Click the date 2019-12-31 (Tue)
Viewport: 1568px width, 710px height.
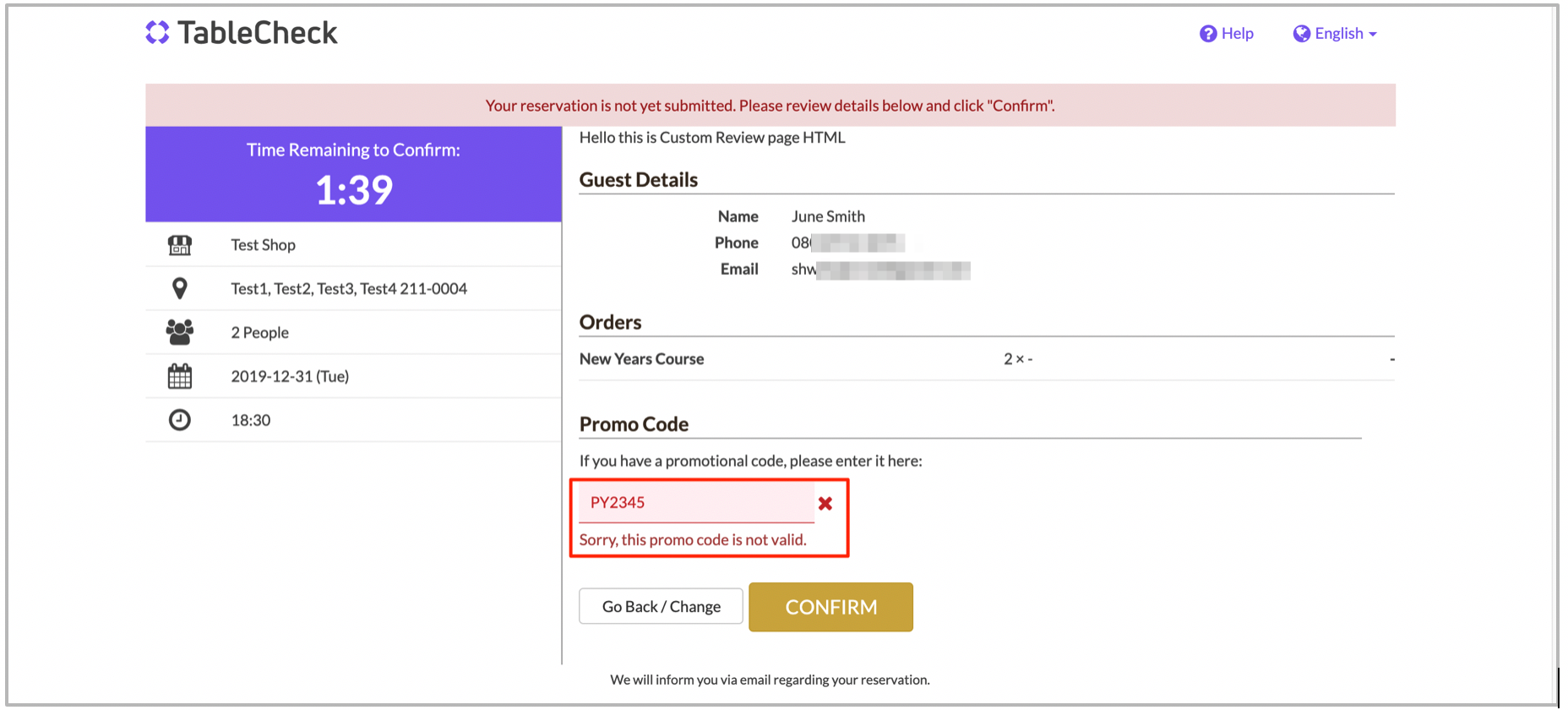(290, 377)
